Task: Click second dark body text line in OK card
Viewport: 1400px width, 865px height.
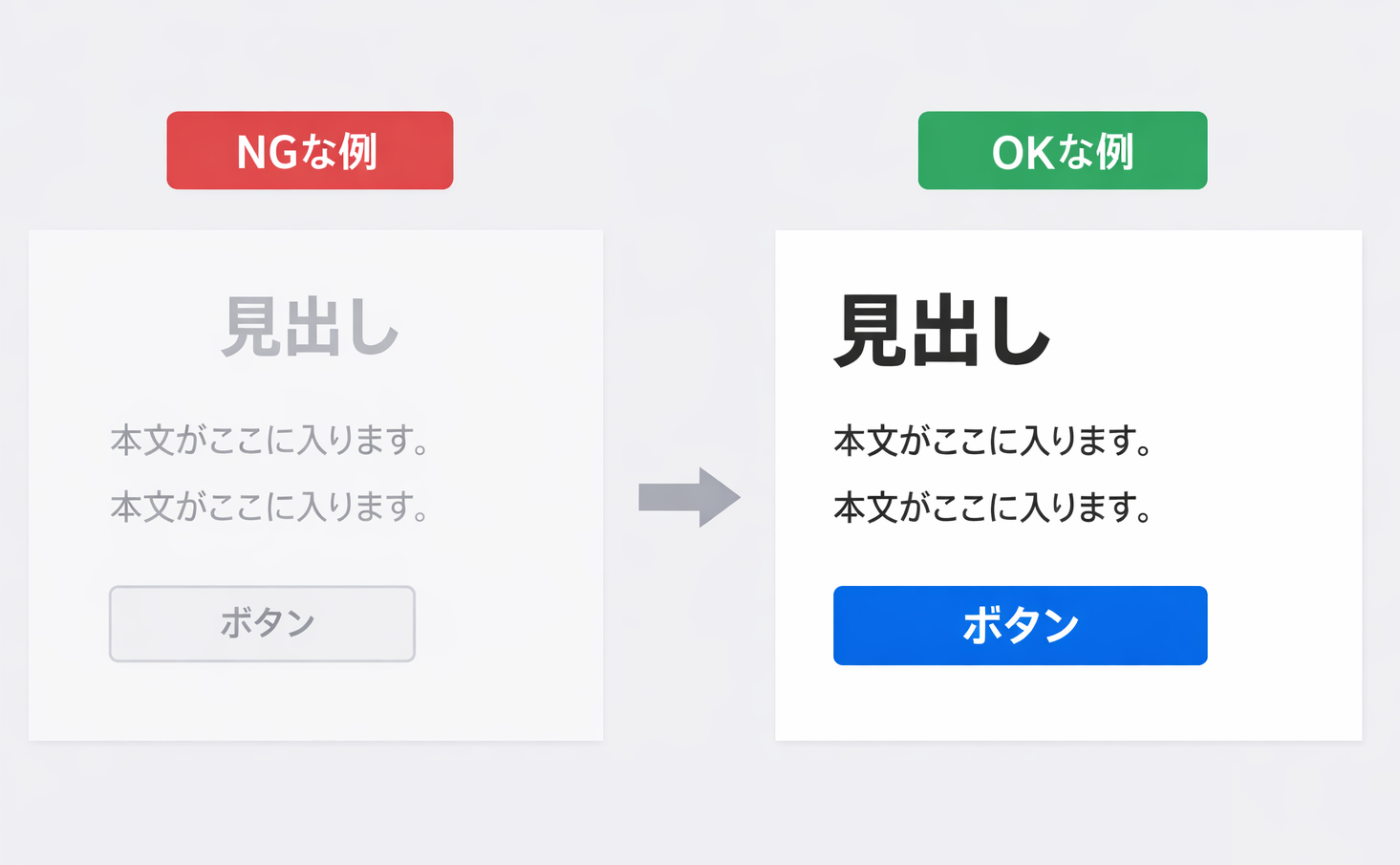Action: (x=992, y=508)
